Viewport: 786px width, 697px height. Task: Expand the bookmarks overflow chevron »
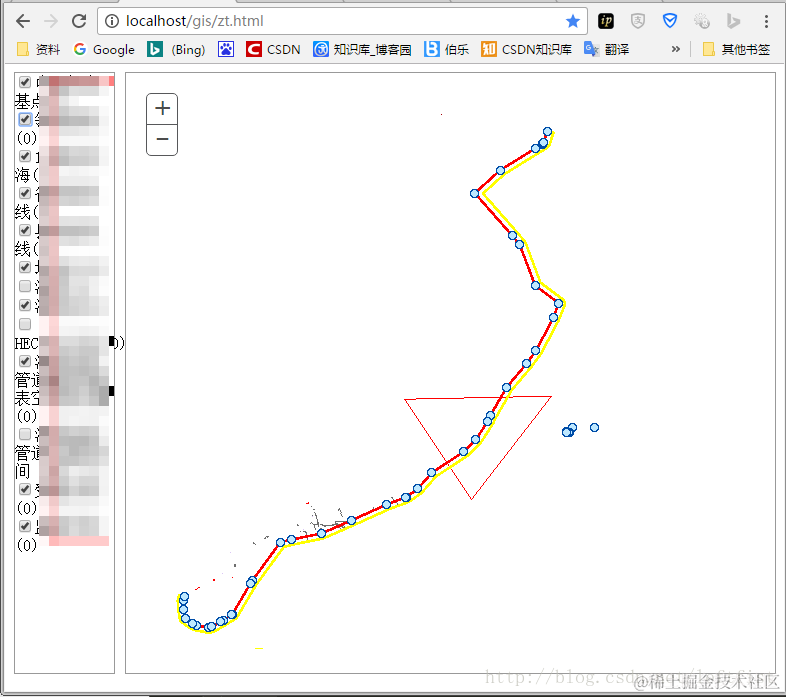point(676,49)
